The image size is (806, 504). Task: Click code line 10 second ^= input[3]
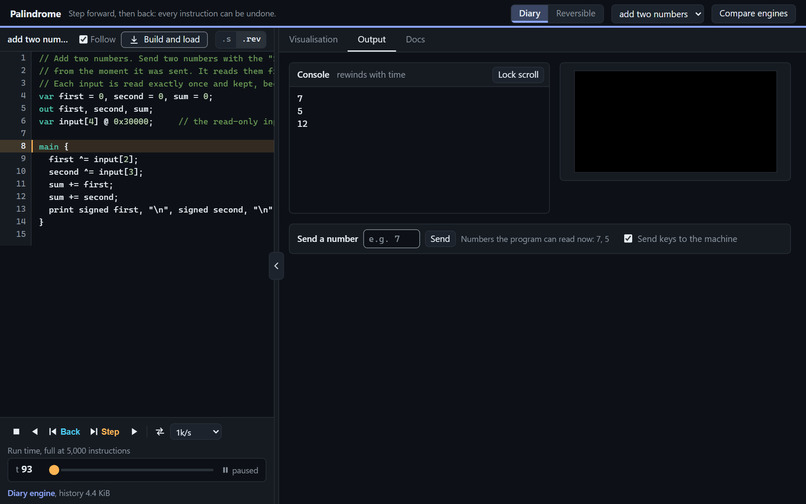[x=96, y=172]
